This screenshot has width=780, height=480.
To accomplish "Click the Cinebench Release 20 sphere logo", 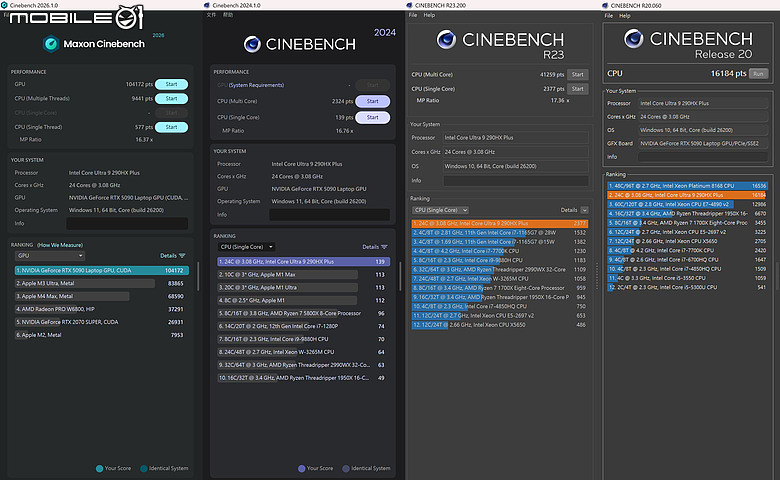I will [634, 38].
